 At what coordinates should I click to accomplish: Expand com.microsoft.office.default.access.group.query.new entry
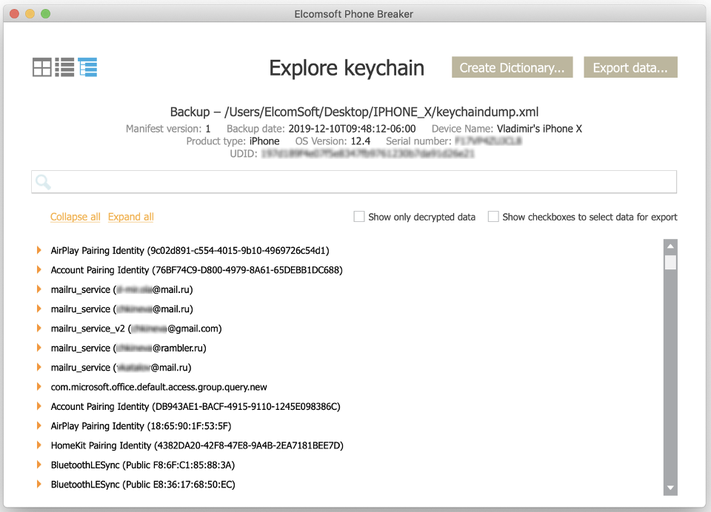point(38,387)
